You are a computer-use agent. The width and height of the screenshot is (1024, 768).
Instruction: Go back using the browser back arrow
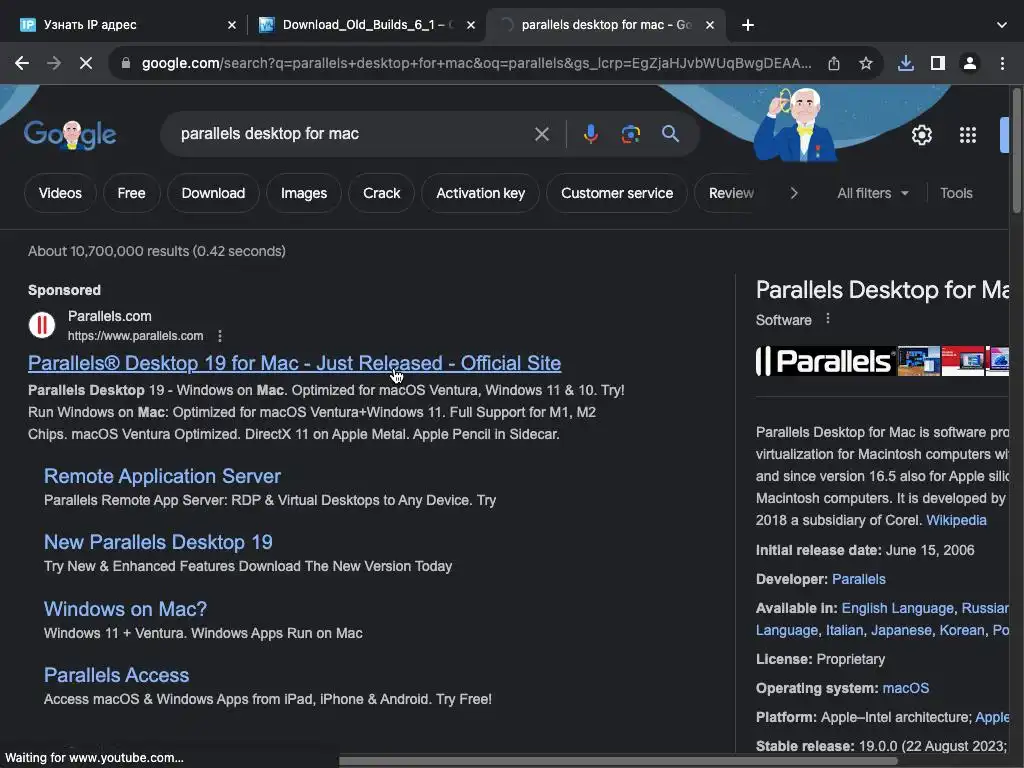point(22,63)
